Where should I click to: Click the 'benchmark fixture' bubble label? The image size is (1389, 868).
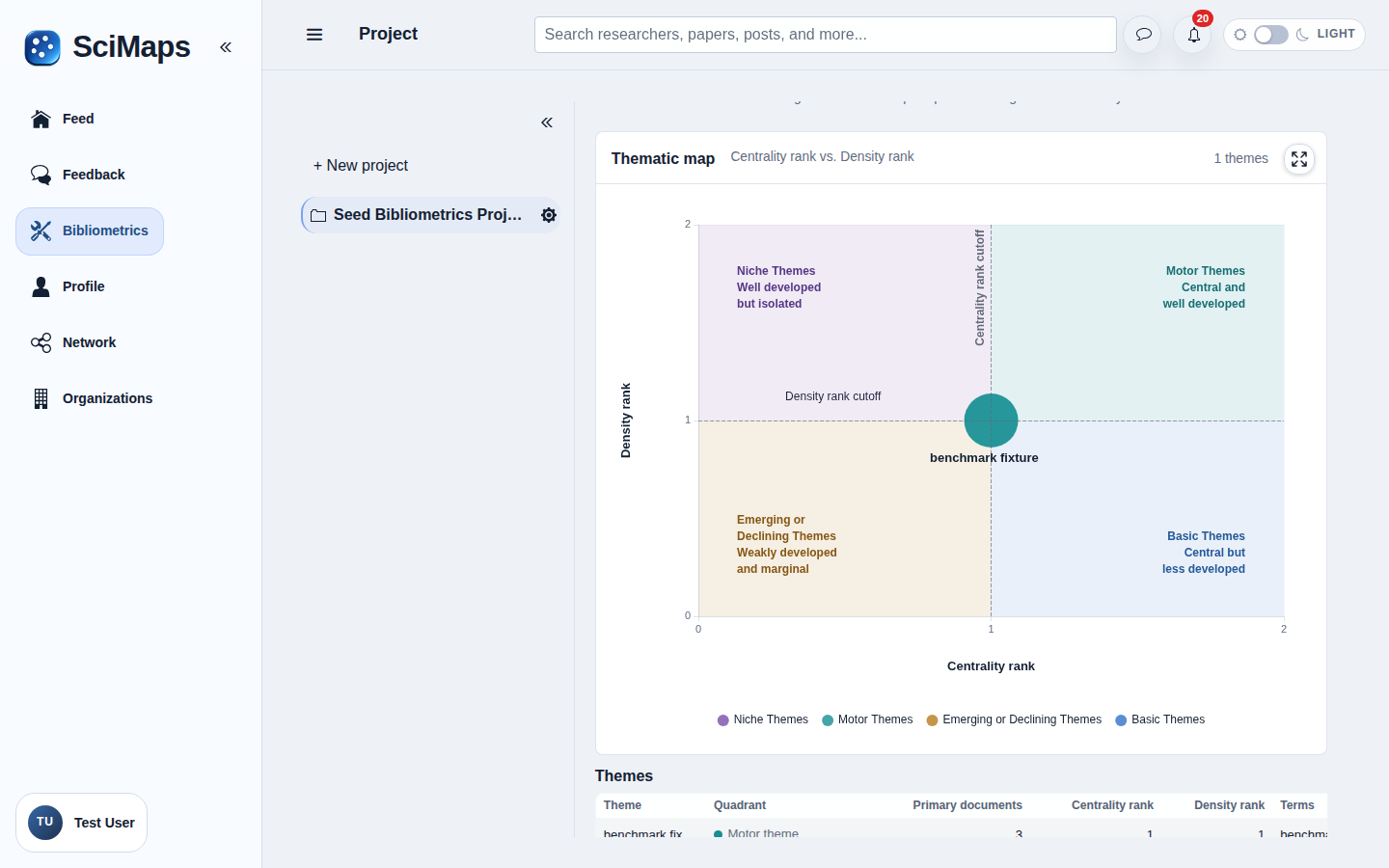click(x=984, y=458)
